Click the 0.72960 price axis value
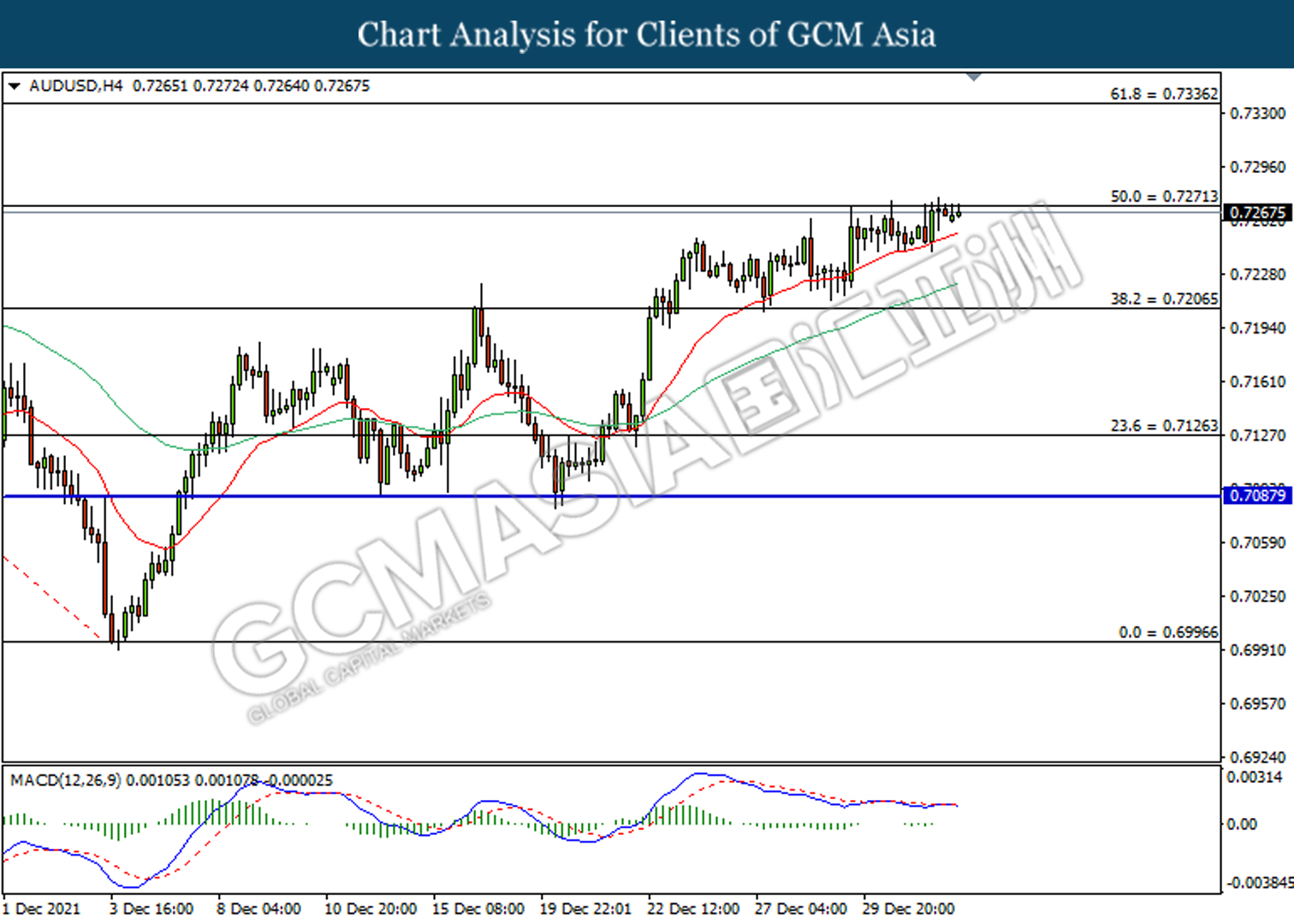Image resolution: width=1294 pixels, height=924 pixels. [x=1257, y=168]
